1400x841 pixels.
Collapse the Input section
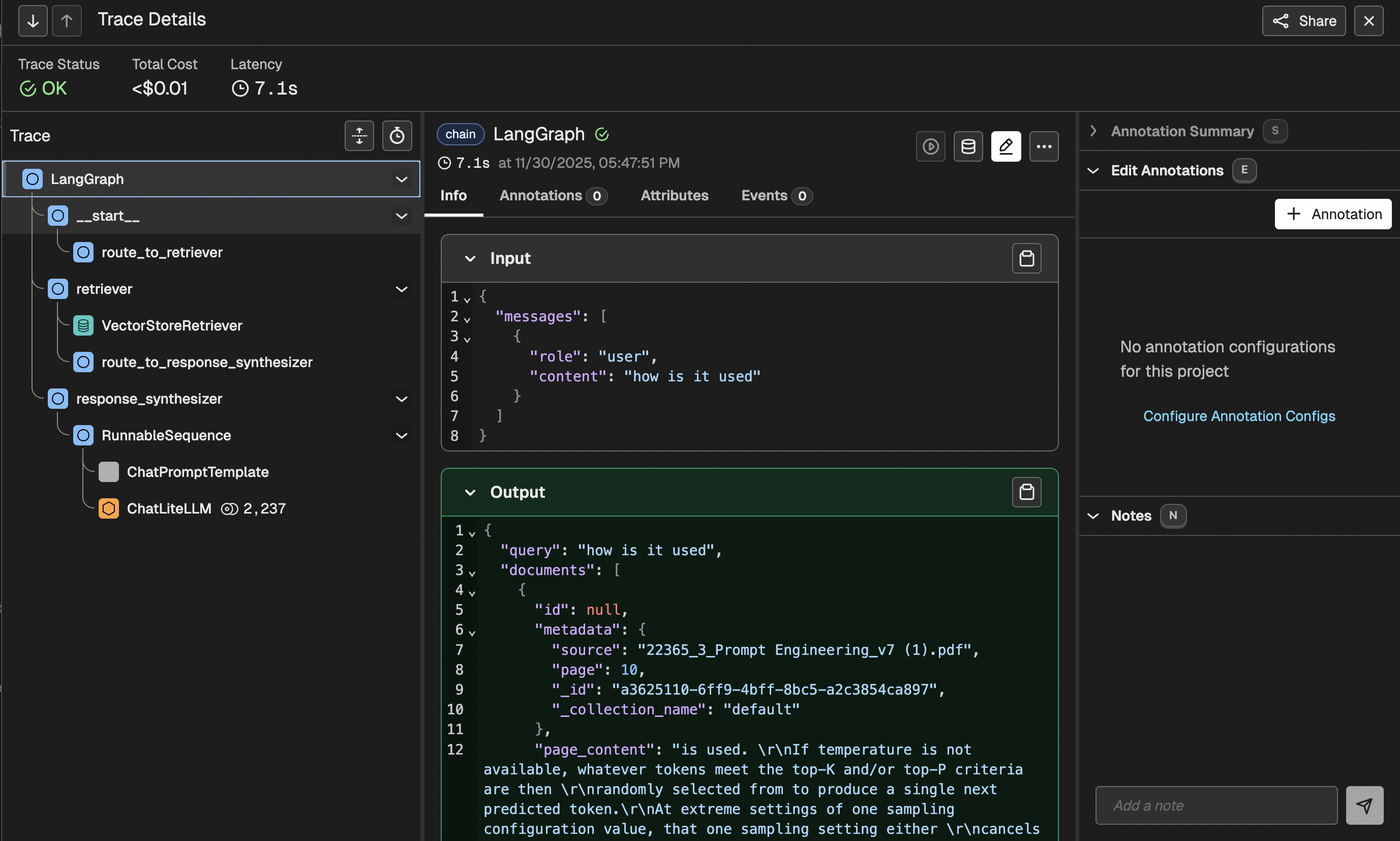coord(470,258)
